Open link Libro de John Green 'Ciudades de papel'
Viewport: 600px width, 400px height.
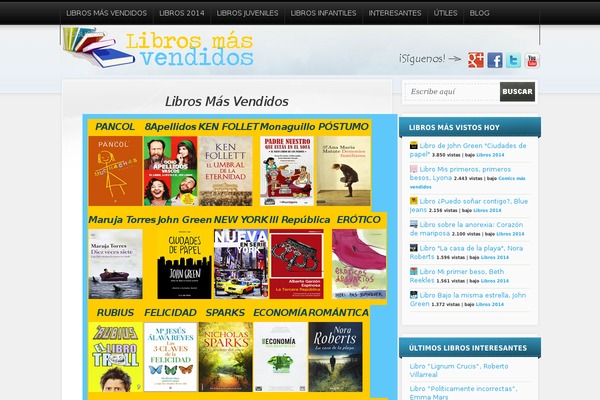click(468, 150)
